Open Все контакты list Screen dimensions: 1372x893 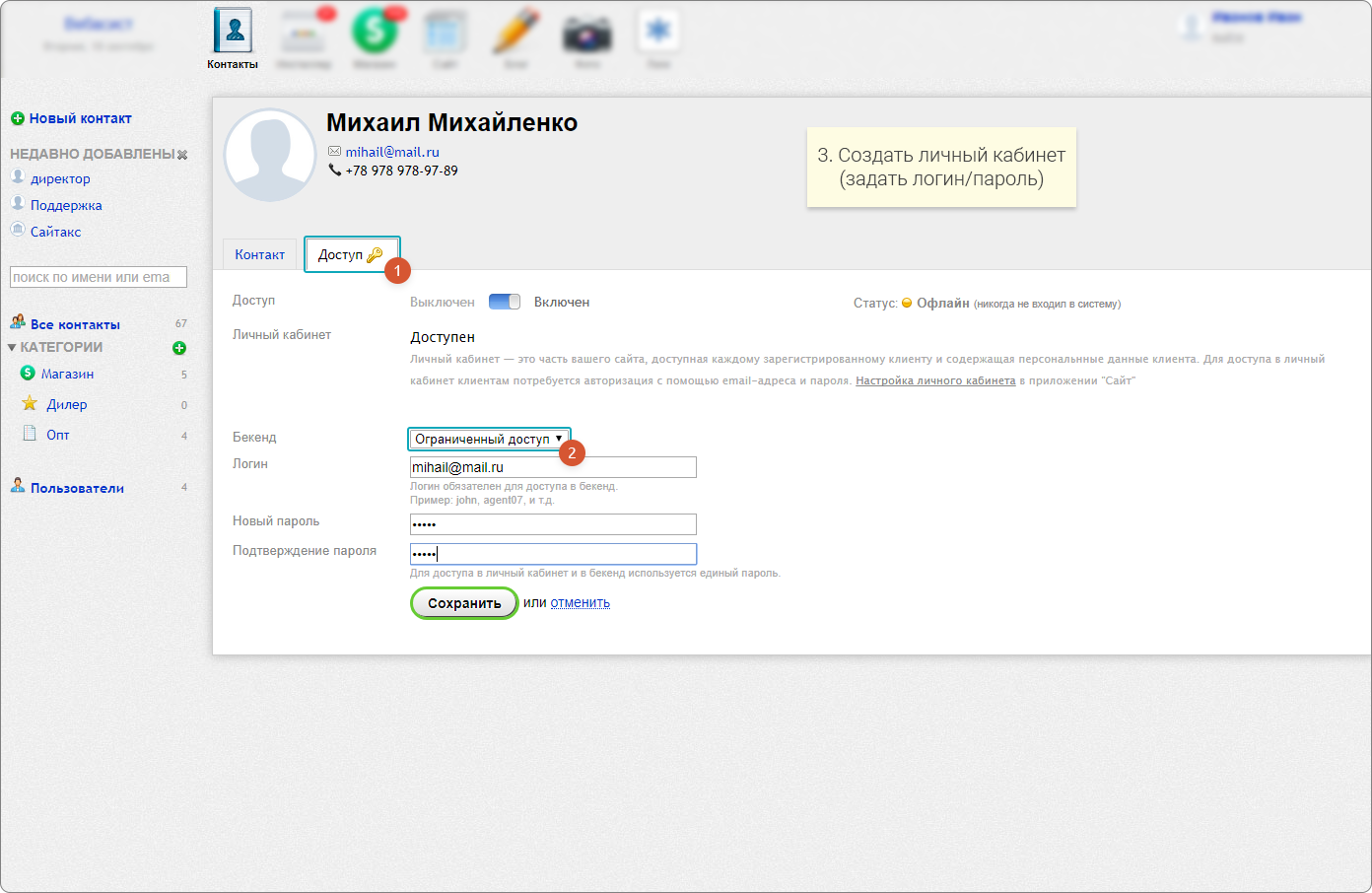(x=75, y=324)
